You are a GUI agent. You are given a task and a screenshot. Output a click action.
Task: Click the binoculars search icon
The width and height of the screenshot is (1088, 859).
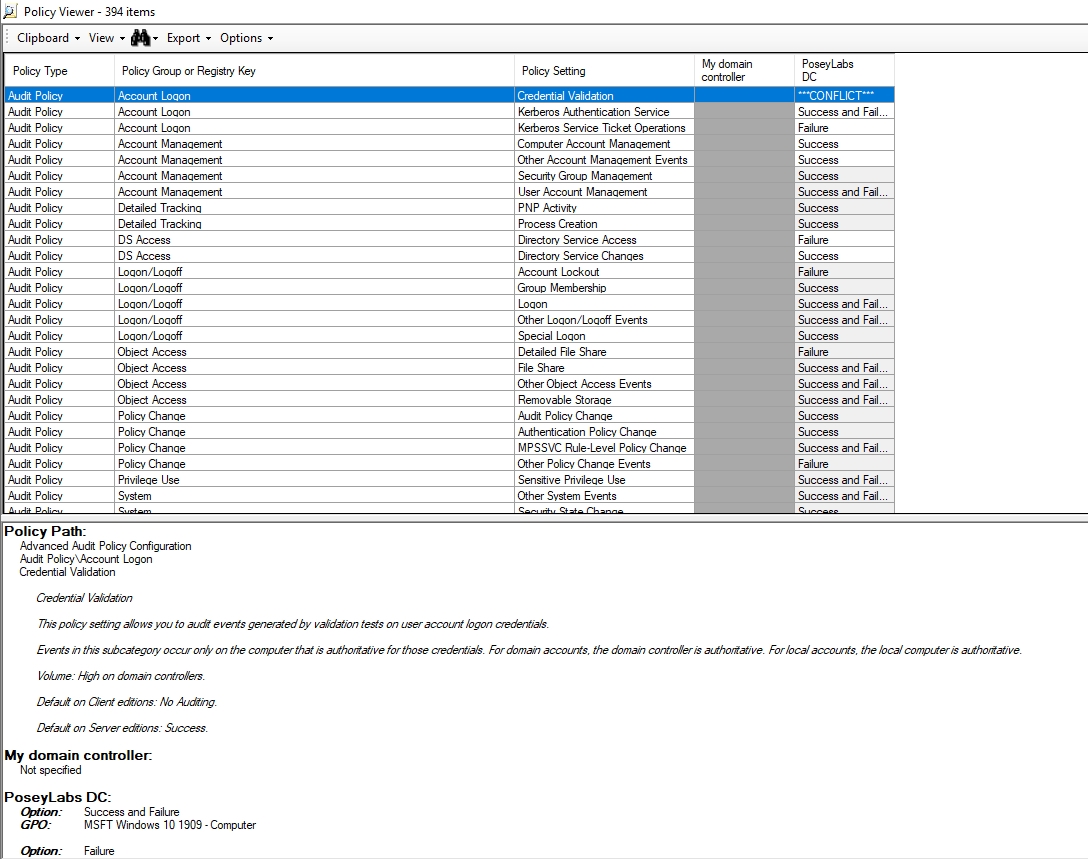pos(141,37)
